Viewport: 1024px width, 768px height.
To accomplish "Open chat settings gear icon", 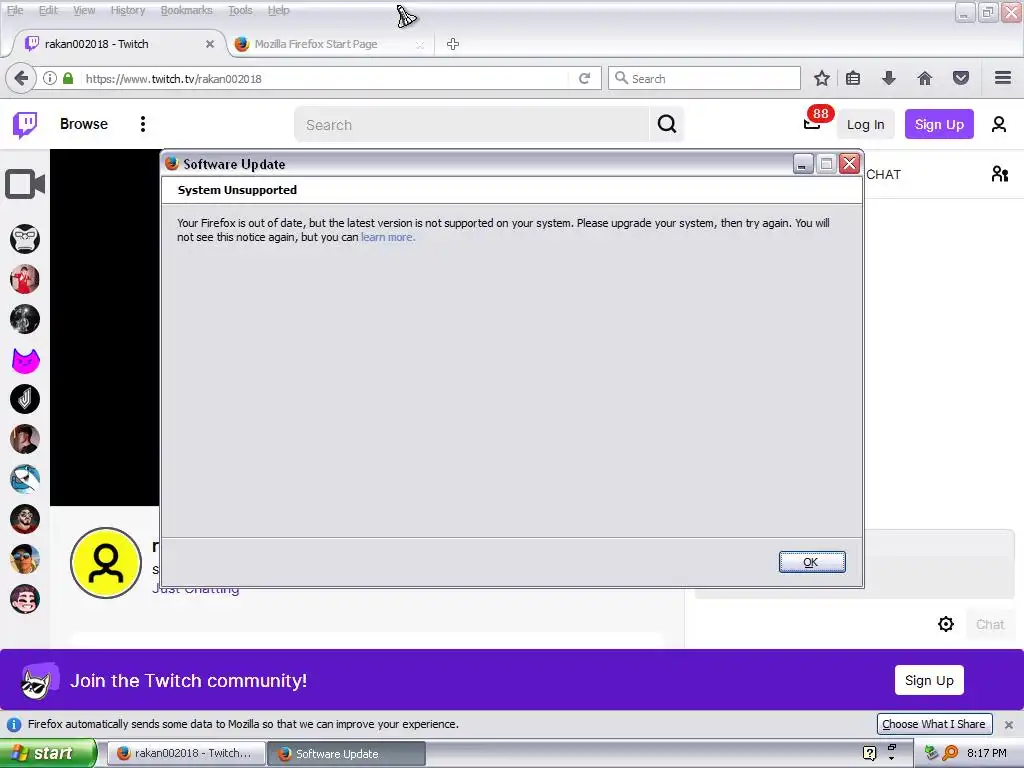I will click(945, 624).
